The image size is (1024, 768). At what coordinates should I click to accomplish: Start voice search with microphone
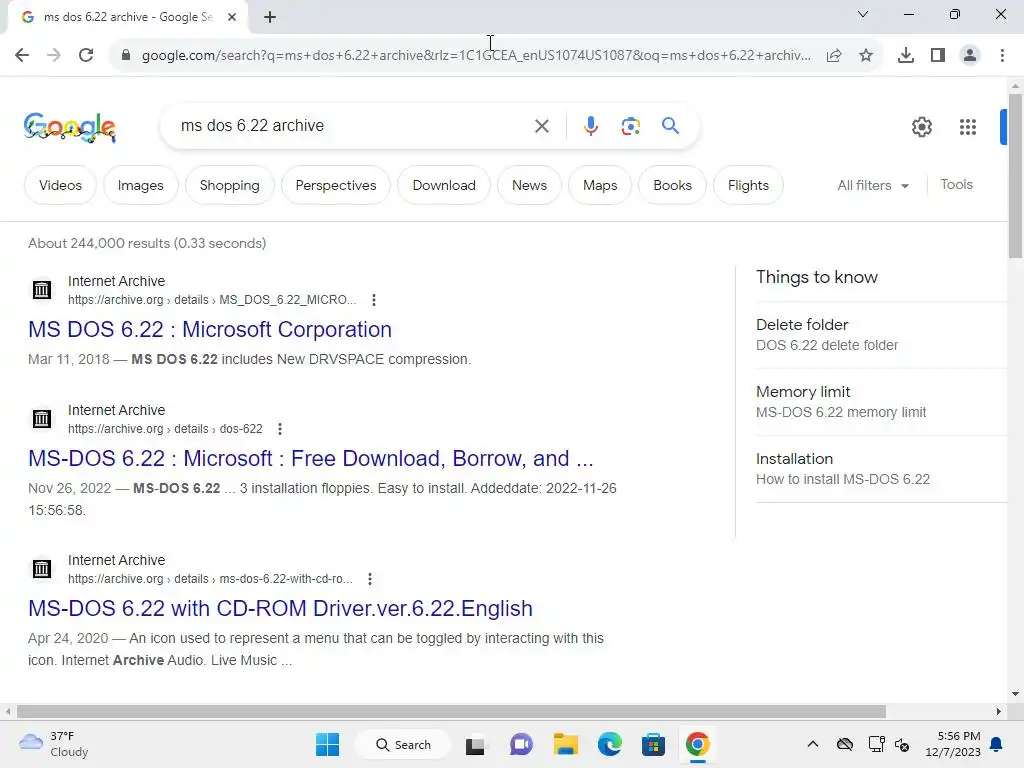590,126
